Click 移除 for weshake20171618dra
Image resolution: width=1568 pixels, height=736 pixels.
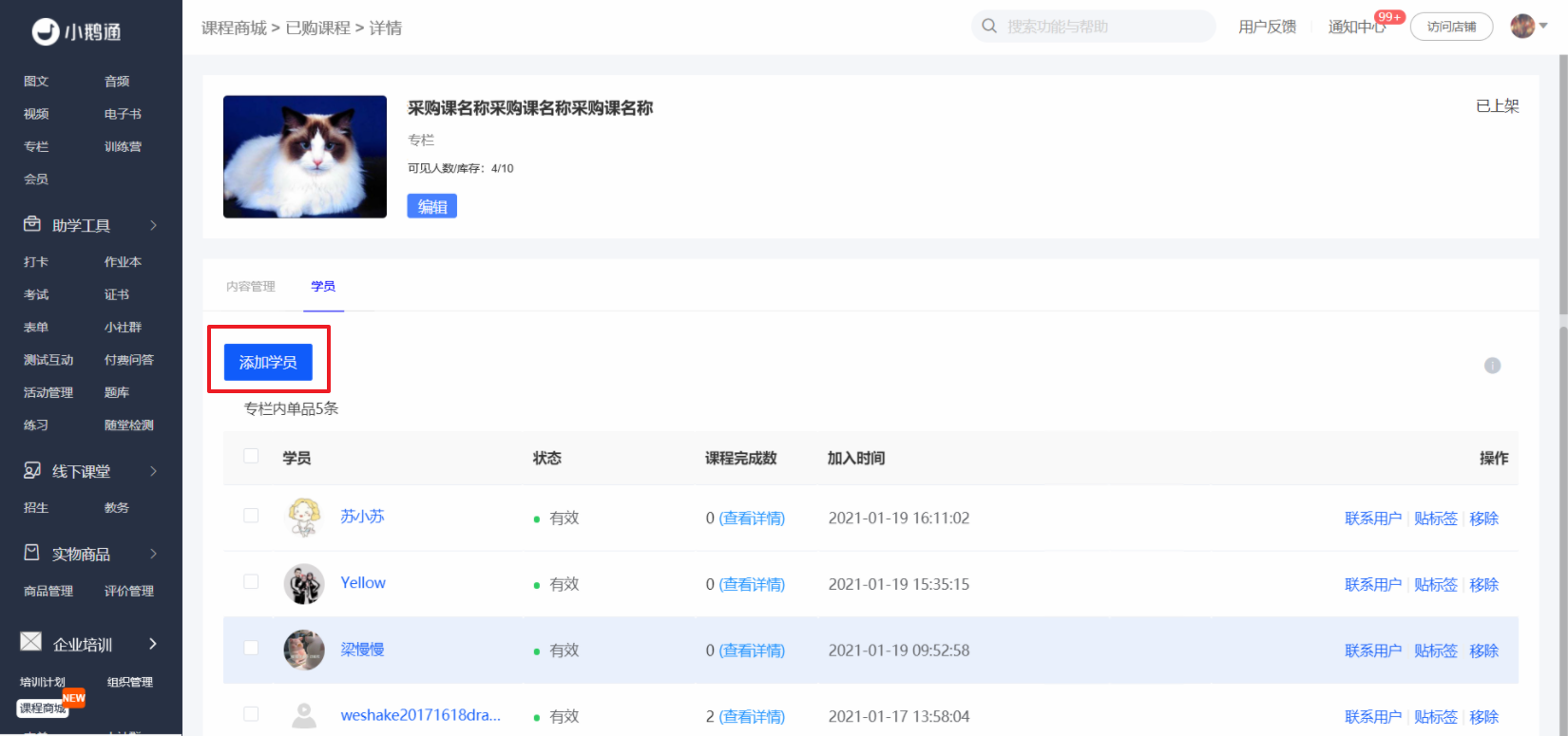pyautogui.click(x=1484, y=716)
